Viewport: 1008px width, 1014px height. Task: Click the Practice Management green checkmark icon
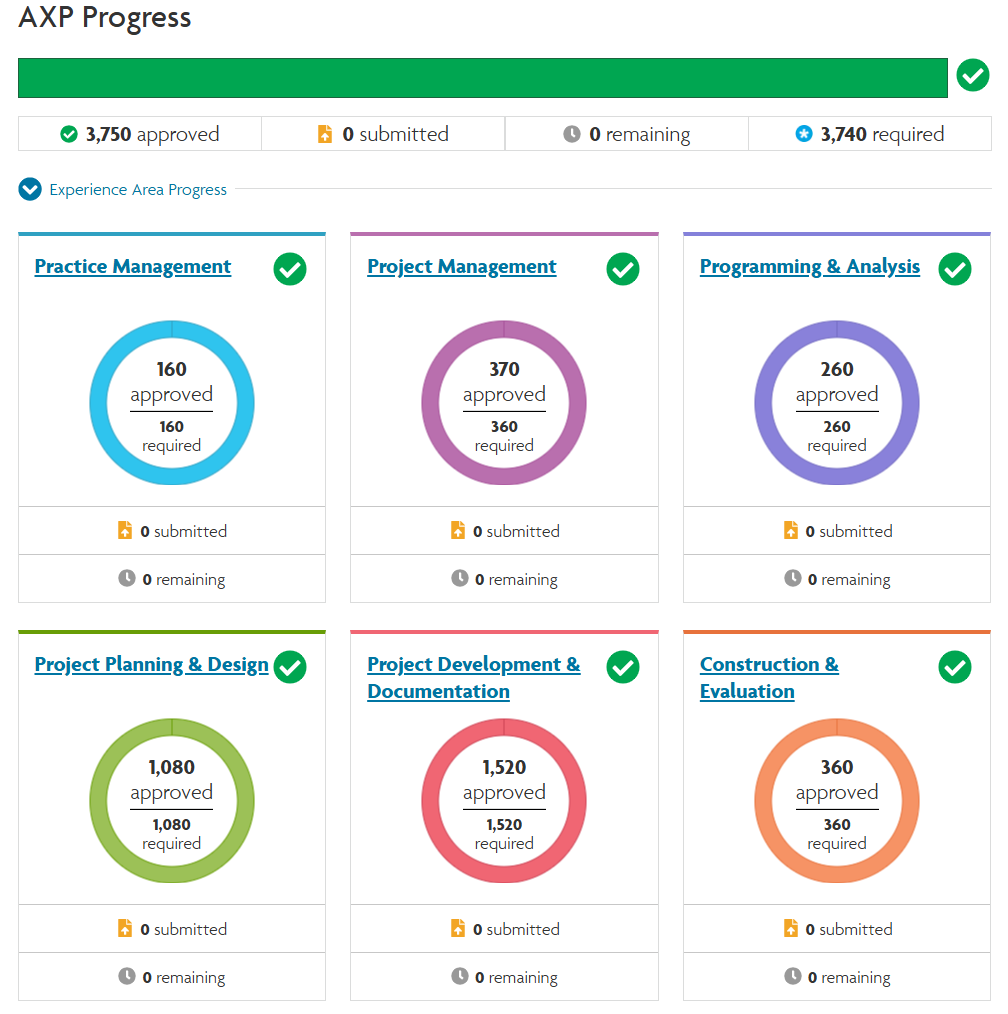pyautogui.click(x=290, y=269)
